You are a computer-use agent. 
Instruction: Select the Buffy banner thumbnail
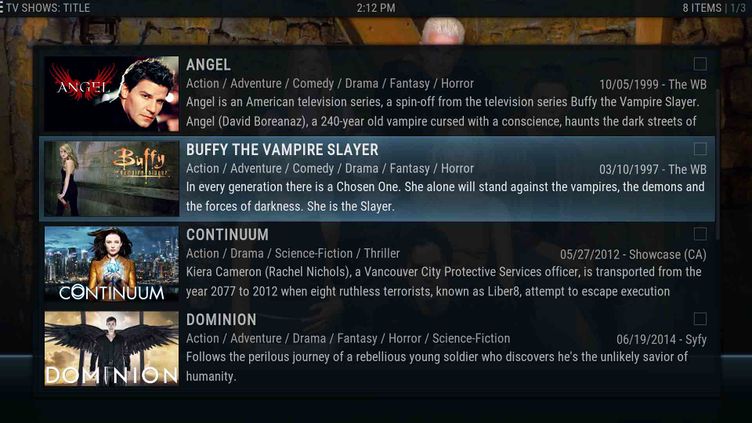point(111,179)
